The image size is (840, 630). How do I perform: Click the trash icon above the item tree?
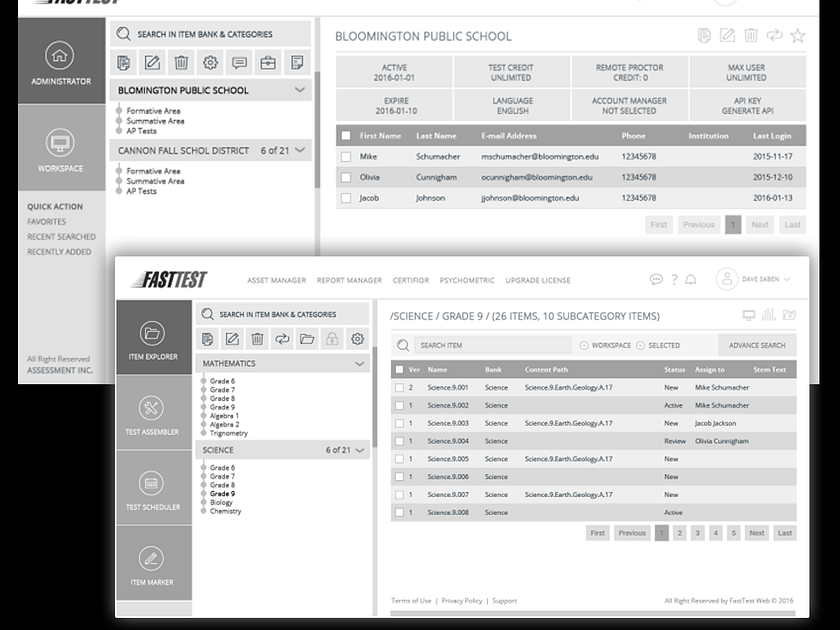pyautogui.click(x=255, y=339)
